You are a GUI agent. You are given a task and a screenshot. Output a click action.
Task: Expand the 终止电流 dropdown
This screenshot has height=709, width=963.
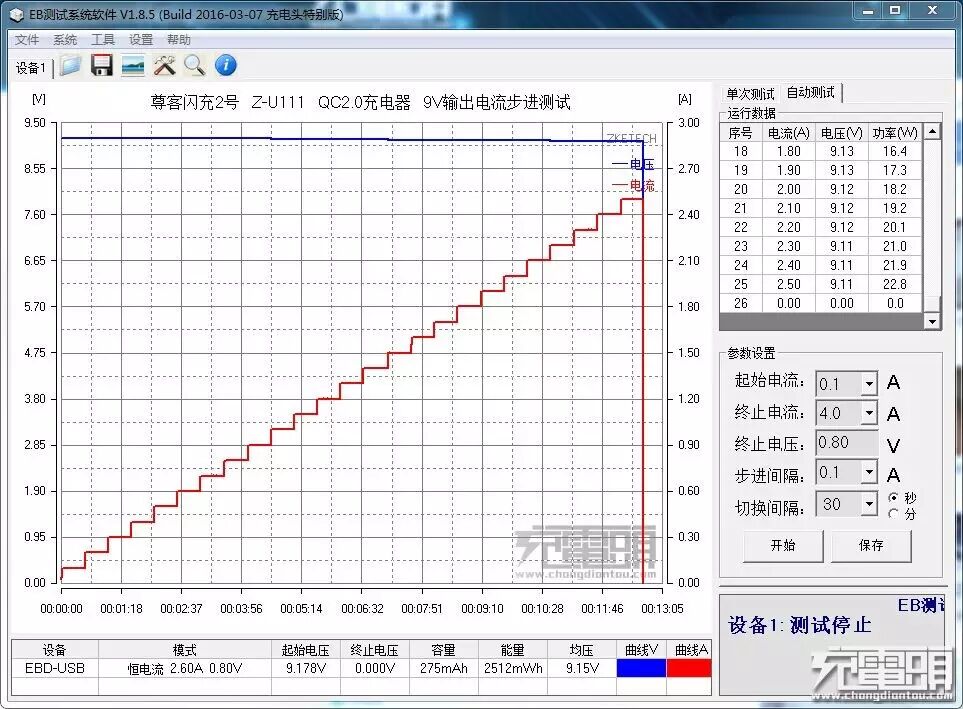tap(868, 413)
